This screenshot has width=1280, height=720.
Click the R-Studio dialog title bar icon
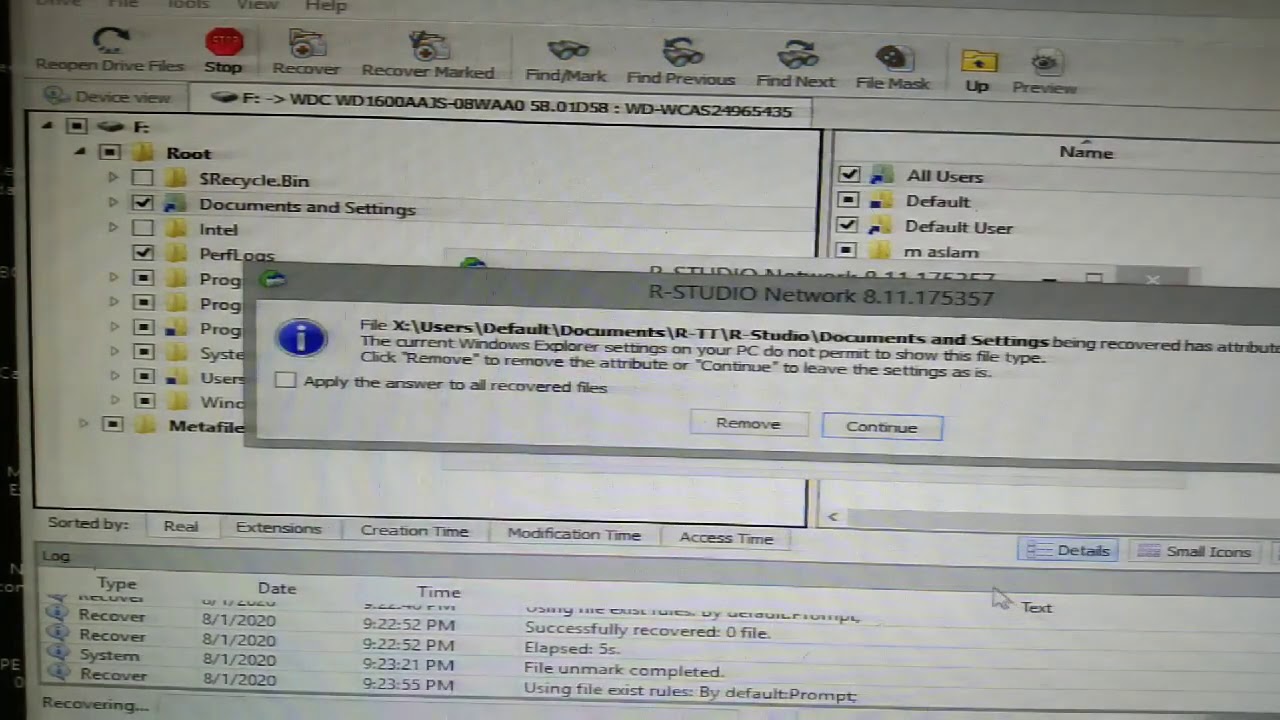pos(271,279)
